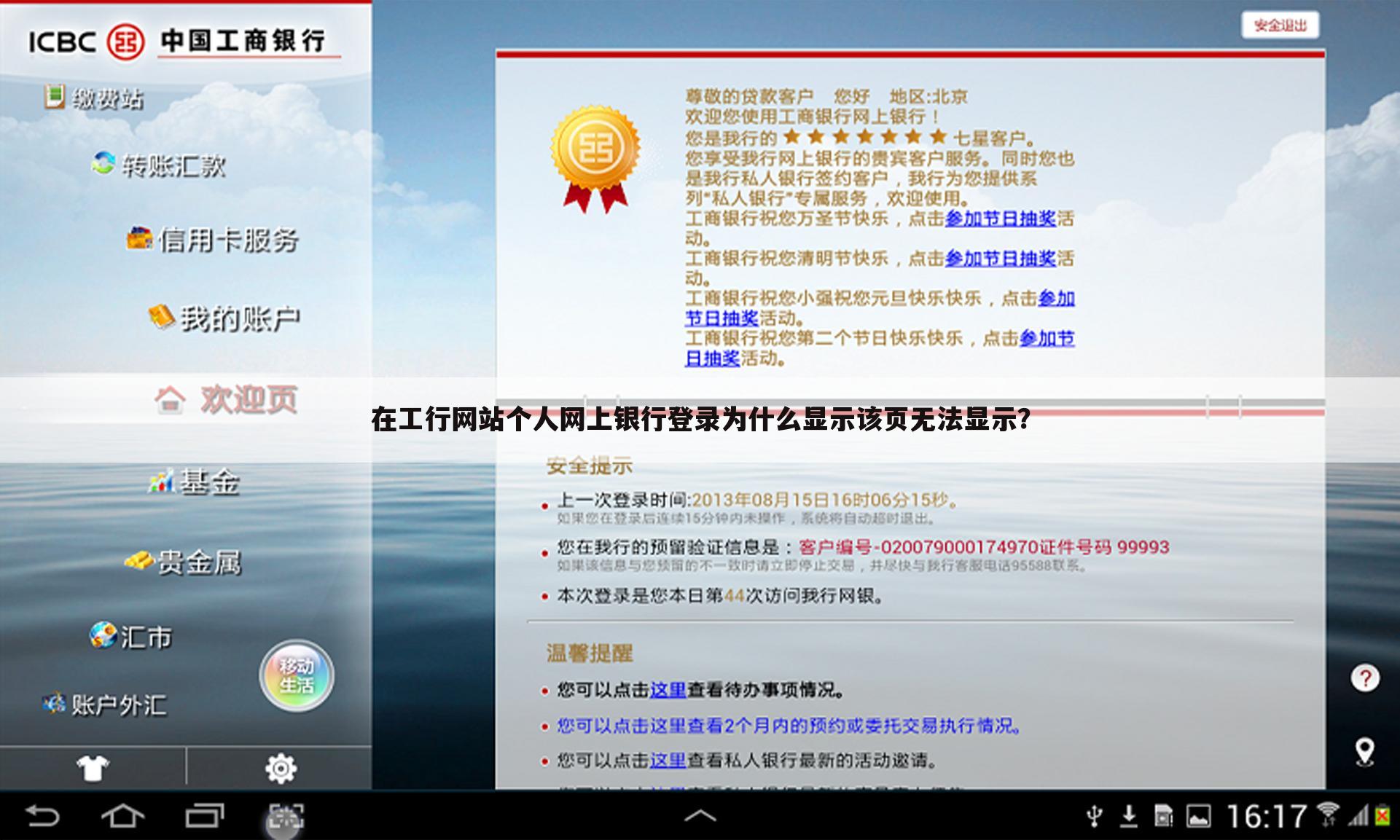This screenshot has height=840, width=1400.
Task: Open the 基金 funds section
Action: (x=194, y=482)
